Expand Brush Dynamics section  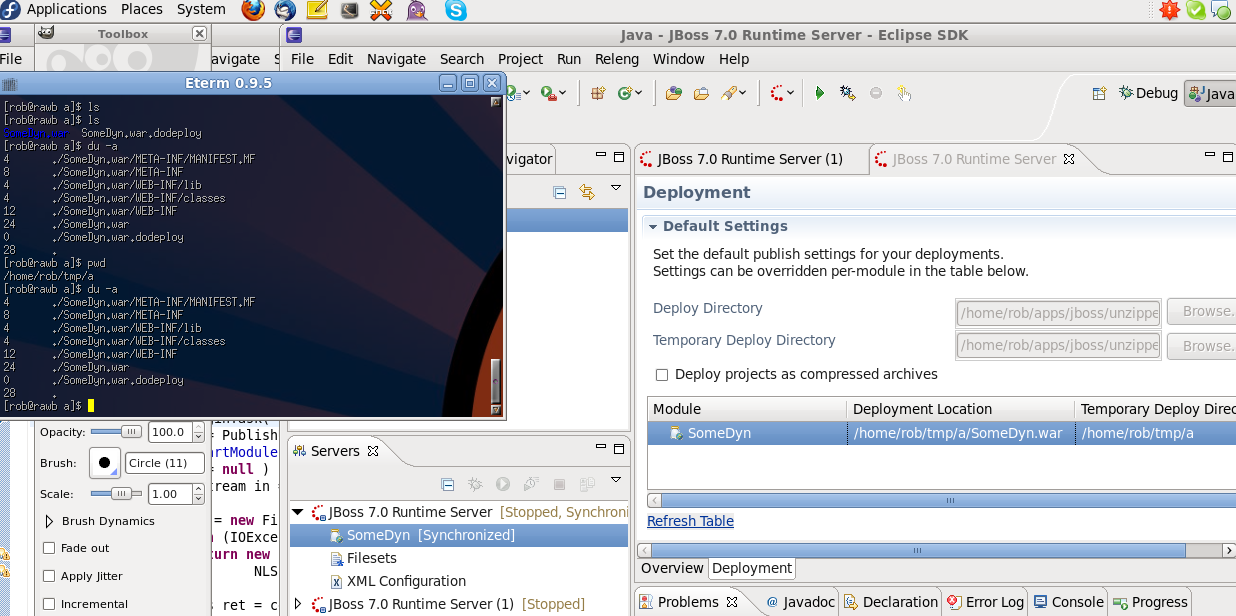click(x=49, y=521)
